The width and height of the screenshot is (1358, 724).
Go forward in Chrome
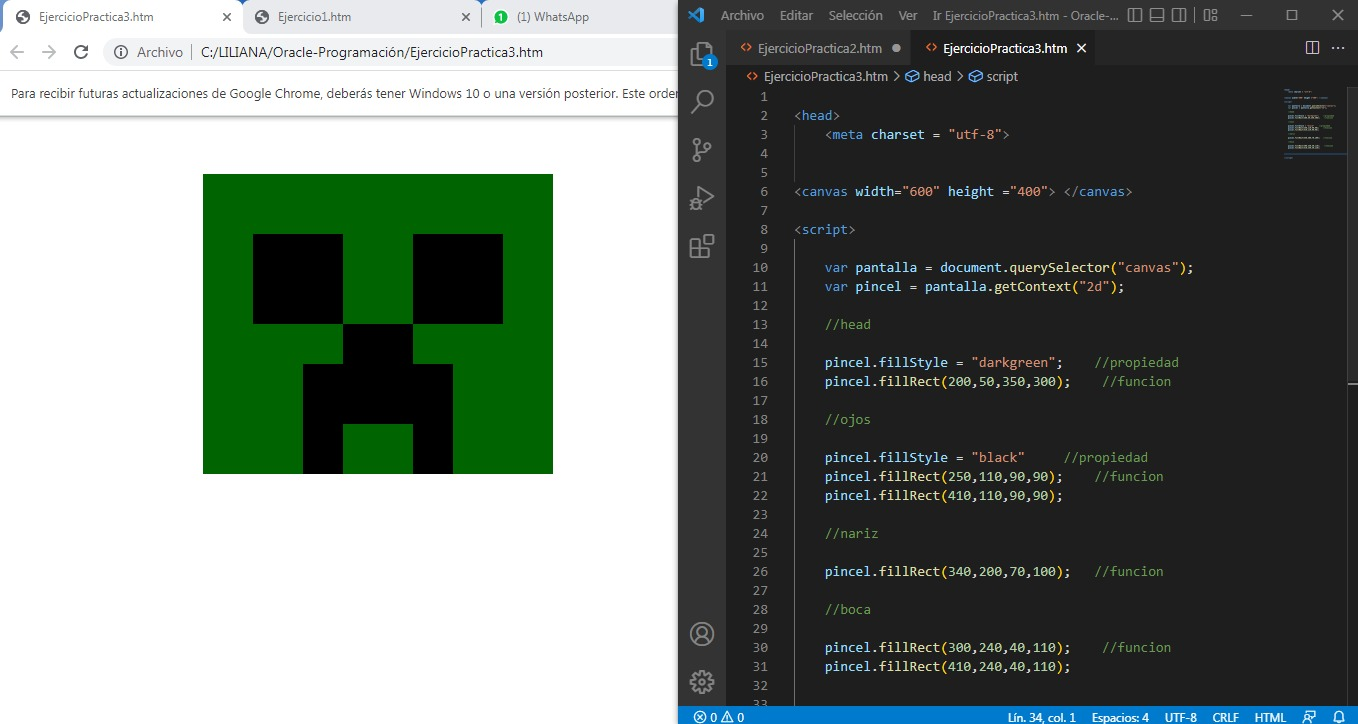[x=49, y=52]
